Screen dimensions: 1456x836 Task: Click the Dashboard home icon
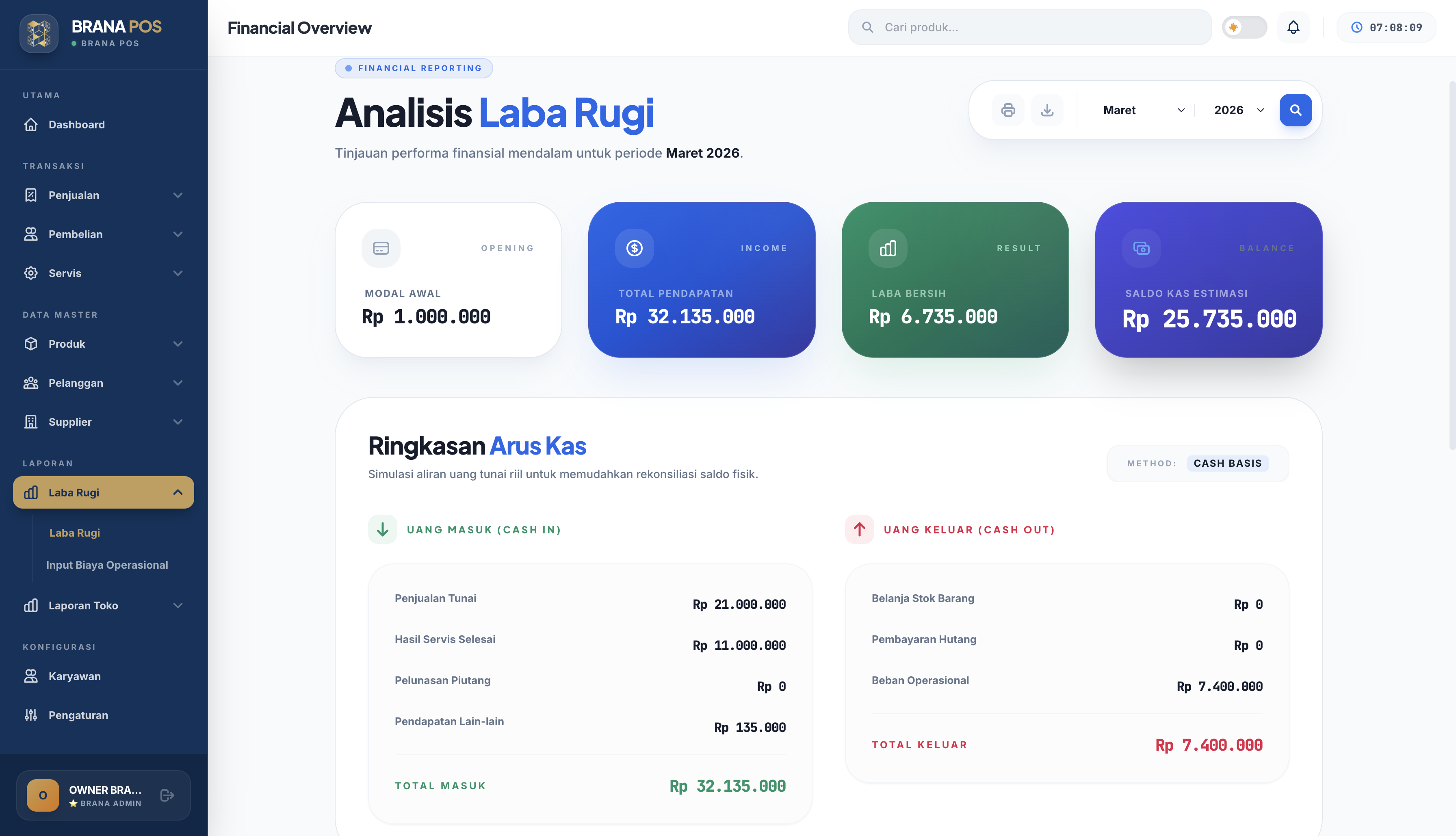point(31,125)
